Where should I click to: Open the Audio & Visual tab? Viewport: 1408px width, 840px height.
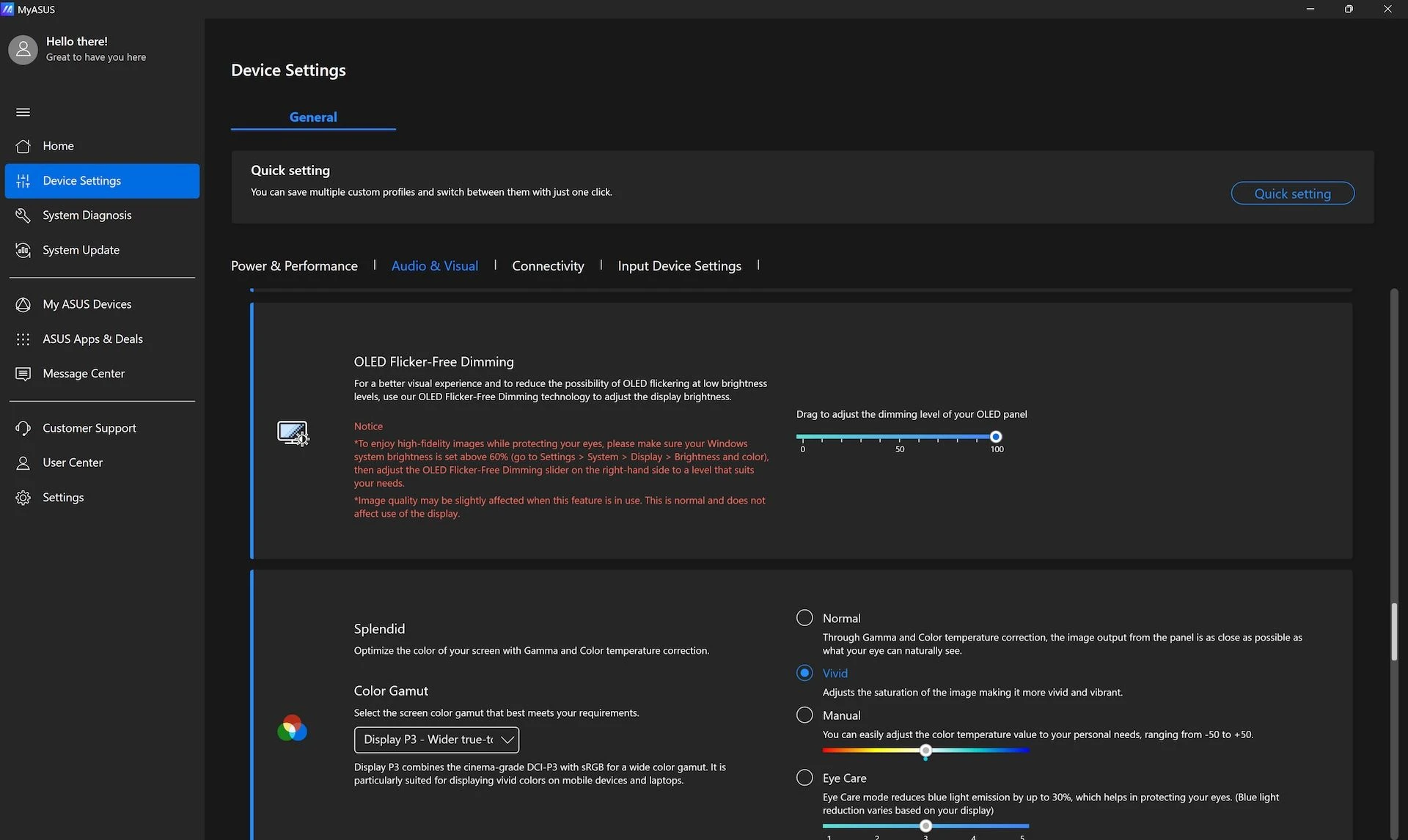tap(435, 265)
